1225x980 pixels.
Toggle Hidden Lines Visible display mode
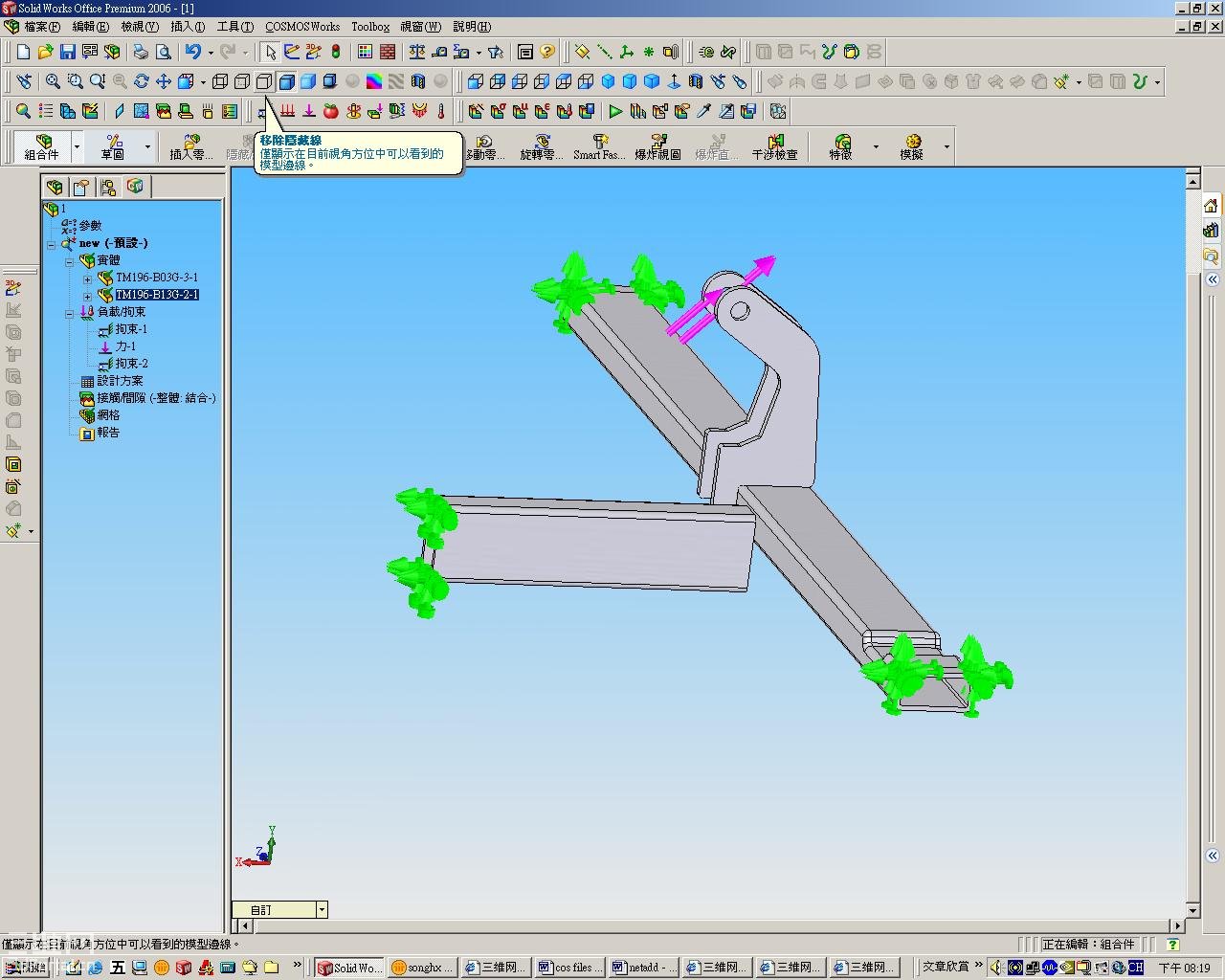242,81
